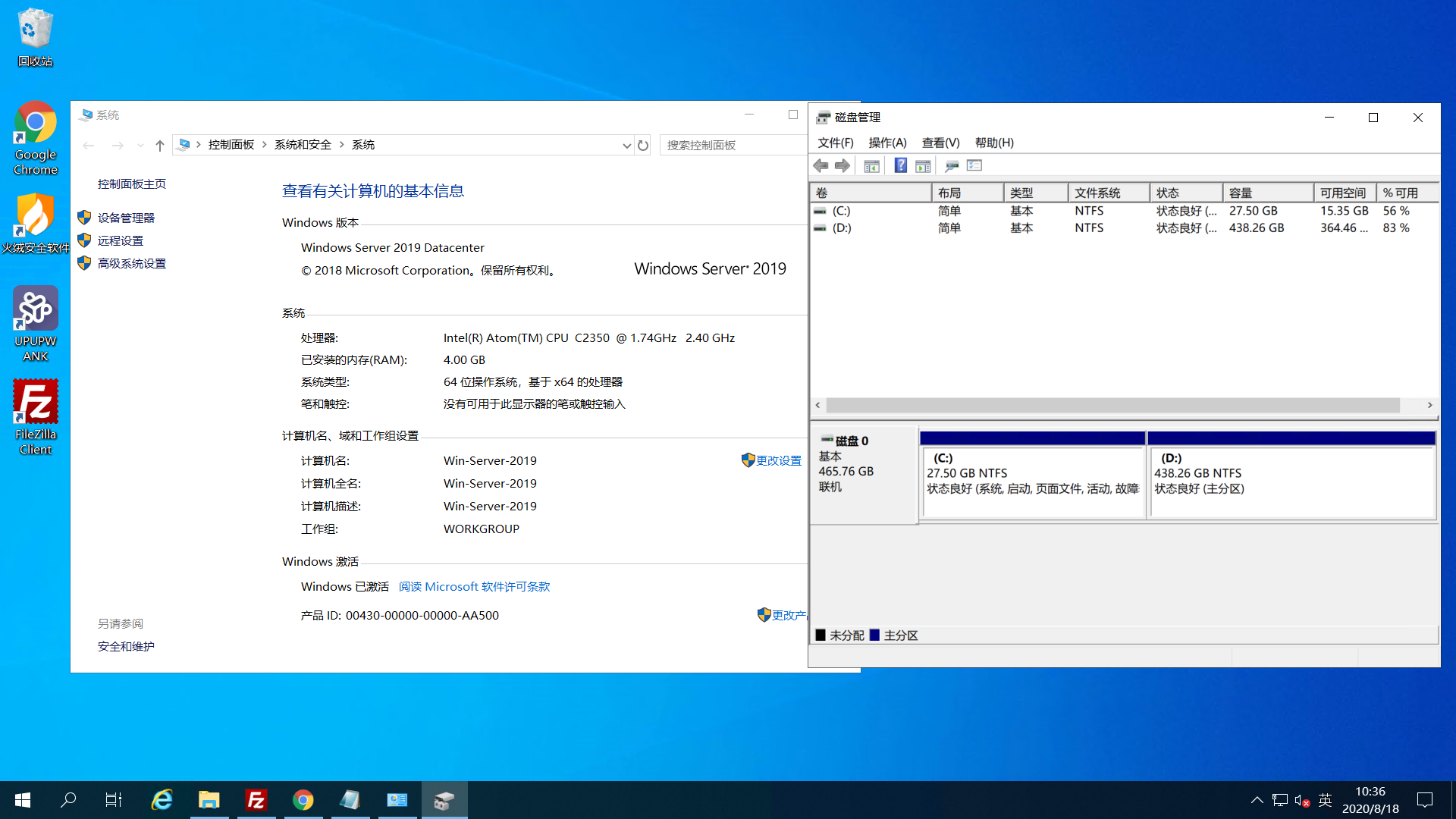Image resolution: width=1456 pixels, height=819 pixels.
Task: Click 系统和安全 breadcrumb in address bar
Action: click(303, 145)
